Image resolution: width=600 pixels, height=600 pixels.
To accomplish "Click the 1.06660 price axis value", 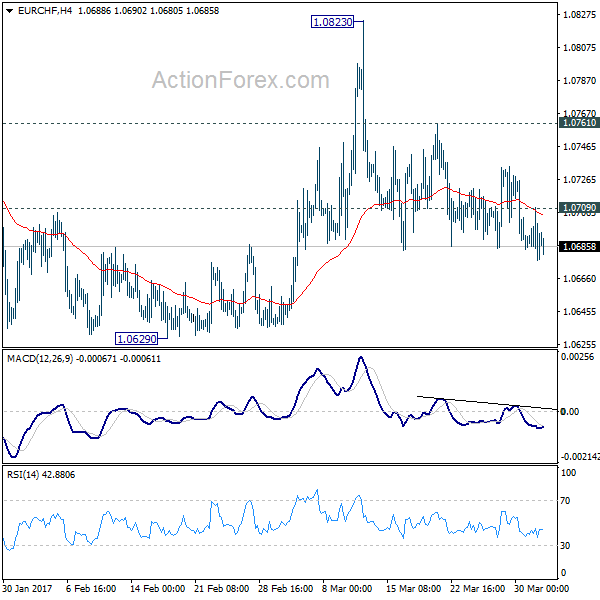I will click(580, 278).
